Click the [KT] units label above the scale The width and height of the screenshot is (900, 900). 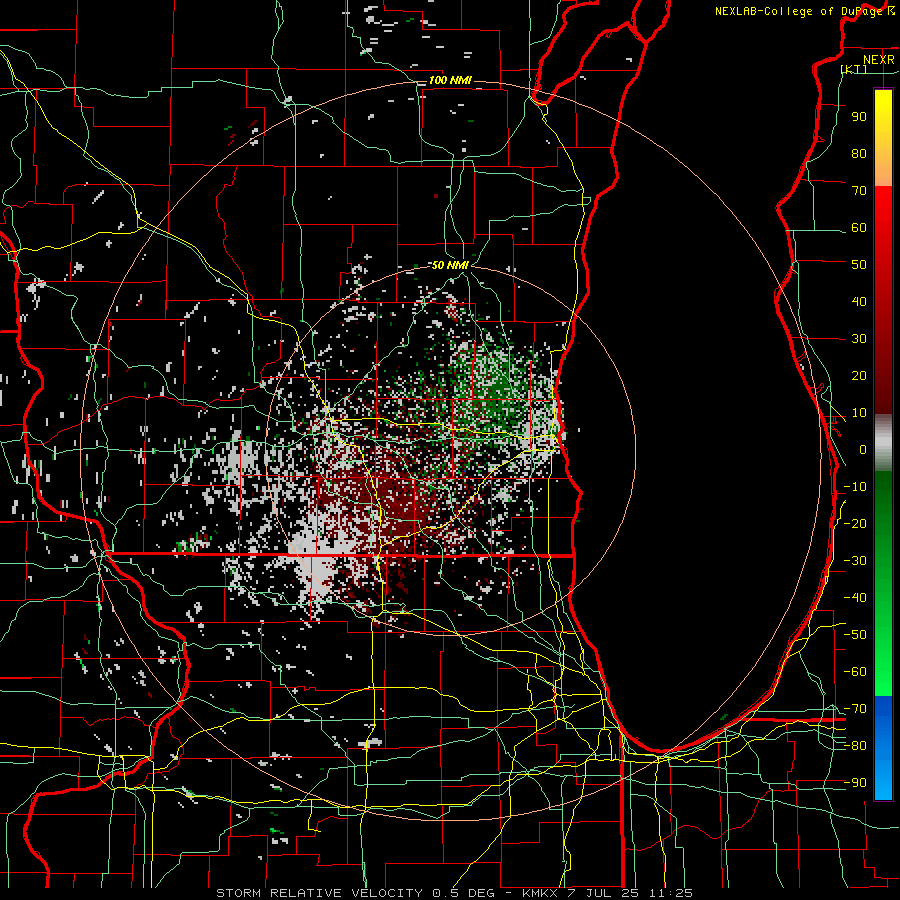click(x=854, y=69)
